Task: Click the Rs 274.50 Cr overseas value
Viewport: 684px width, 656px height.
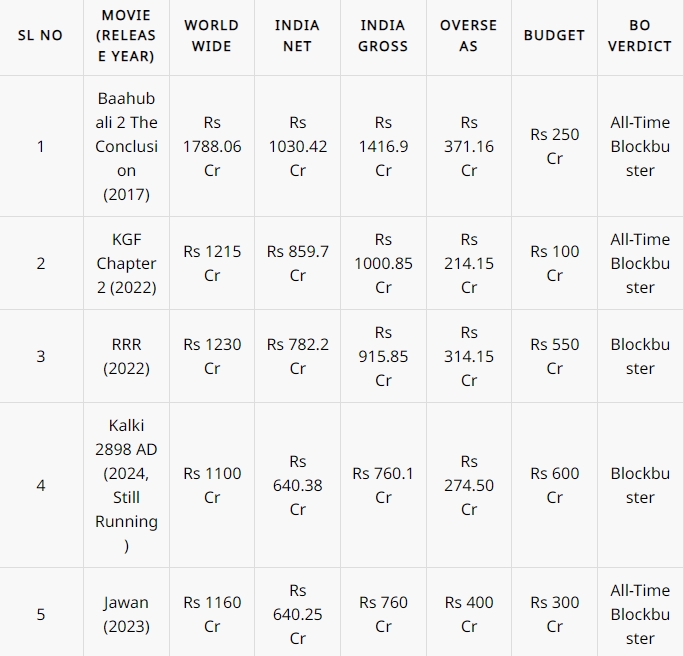Action: tap(468, 485)
